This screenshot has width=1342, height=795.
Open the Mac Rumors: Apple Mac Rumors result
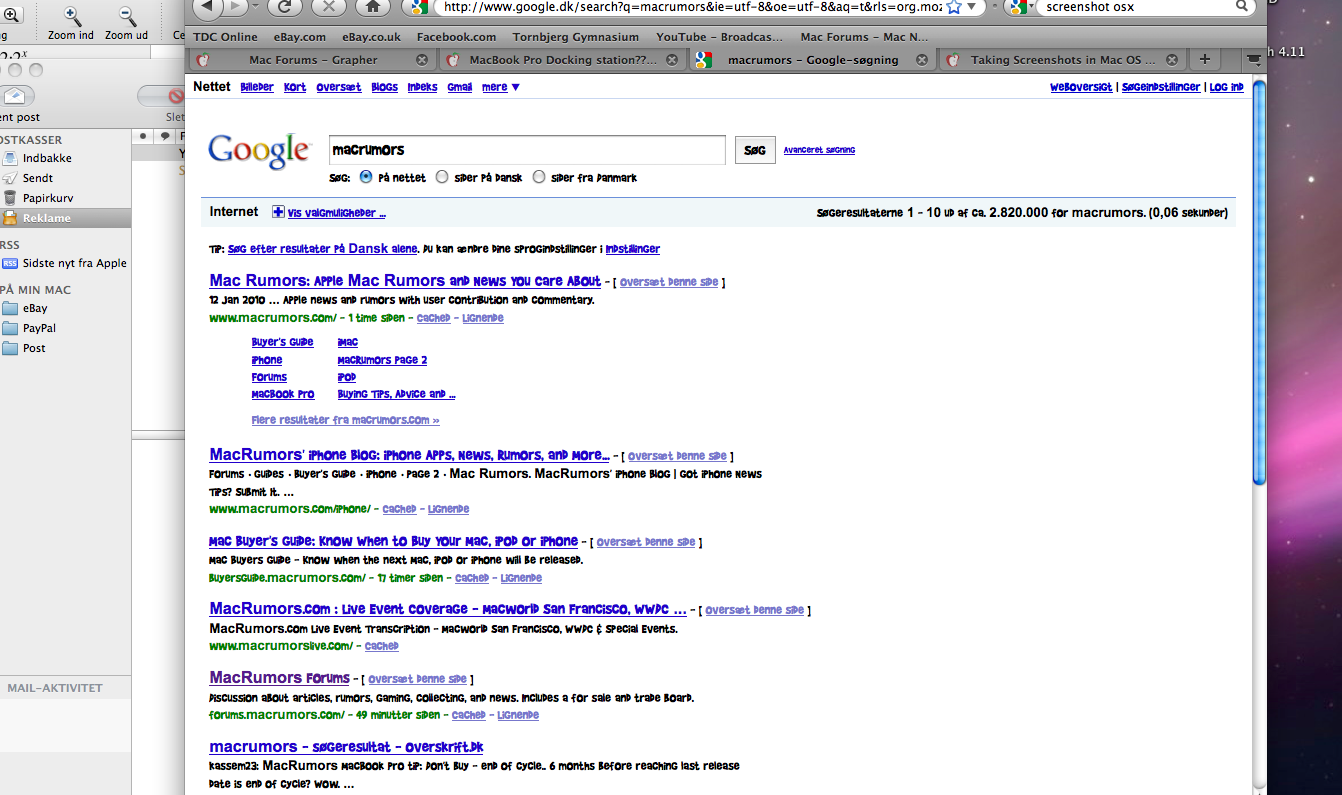tap(405, 281)
